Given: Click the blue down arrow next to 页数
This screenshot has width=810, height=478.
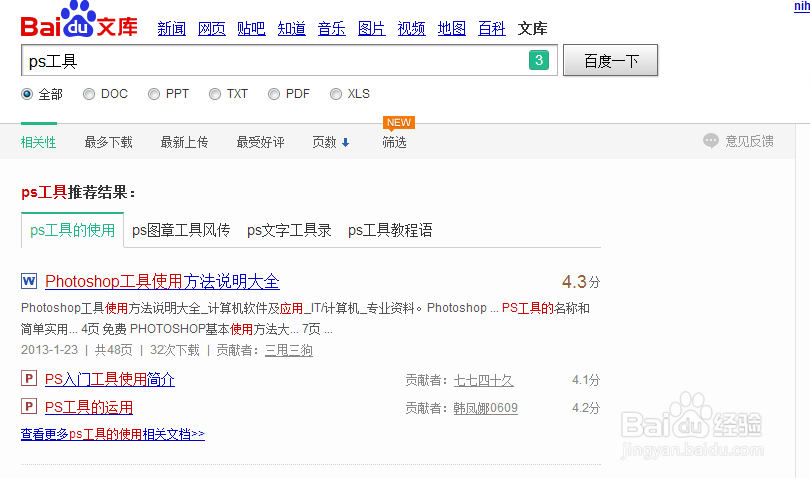Looking at the screenshot, I should 346,143.
